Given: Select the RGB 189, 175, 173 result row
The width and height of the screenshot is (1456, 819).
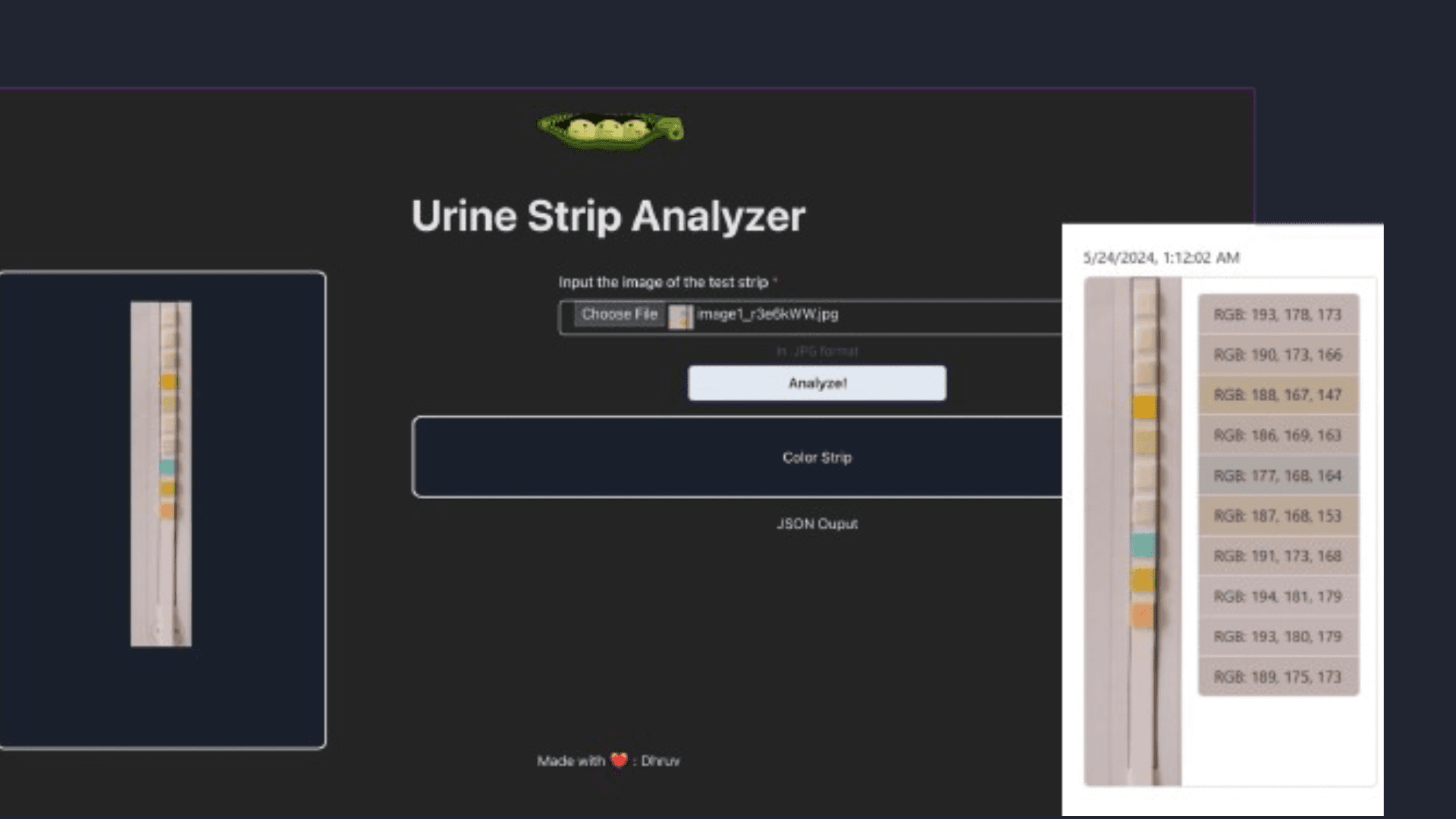Looking at the screenshot, I should click(1277, 675).
